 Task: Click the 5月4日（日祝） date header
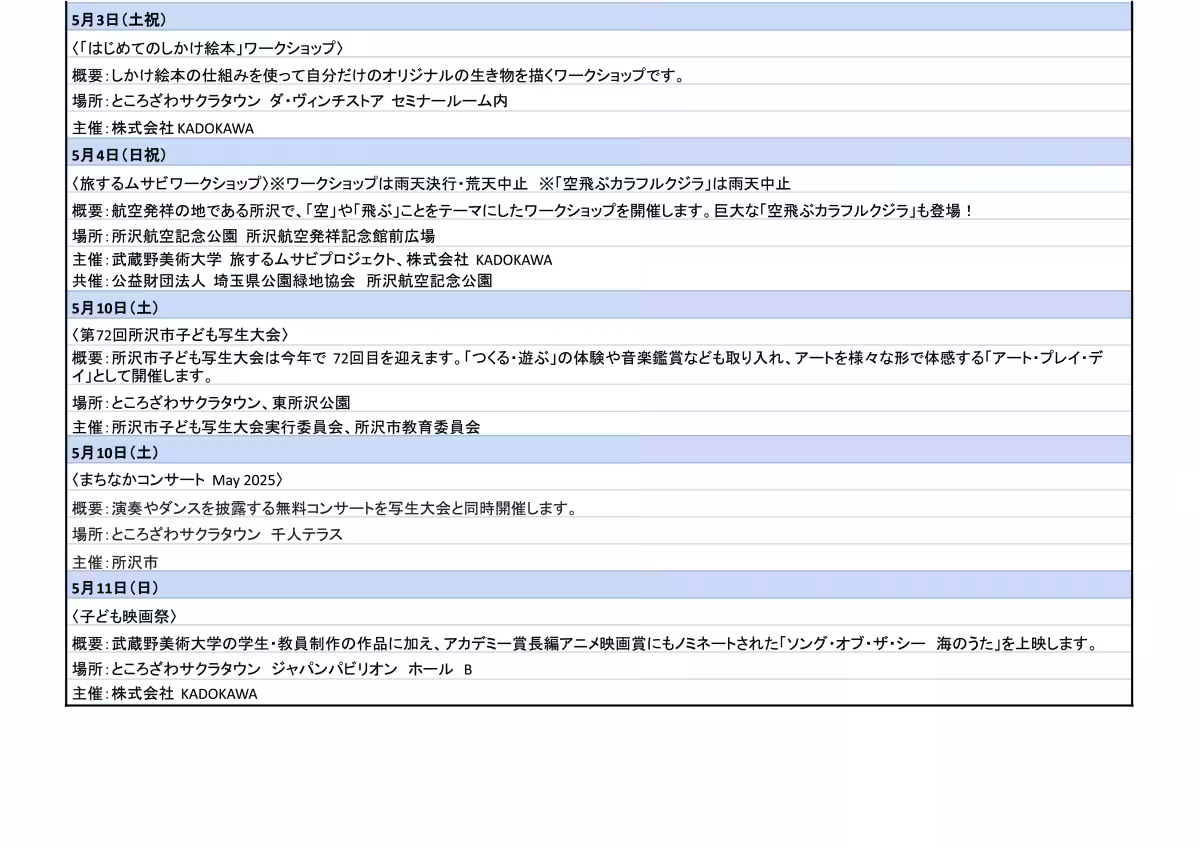119,155
